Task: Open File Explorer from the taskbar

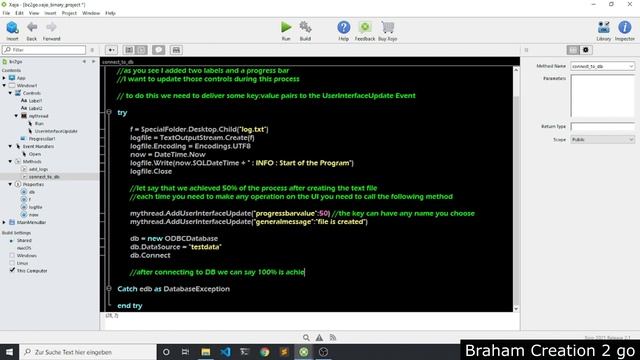Action: [205, 352]
